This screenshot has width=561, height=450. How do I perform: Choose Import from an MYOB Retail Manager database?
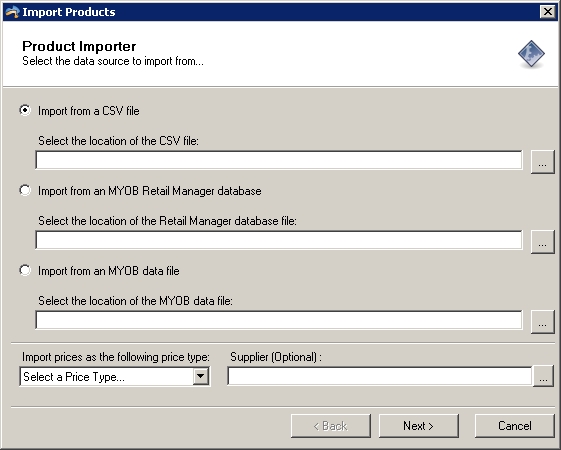[25, 191]
